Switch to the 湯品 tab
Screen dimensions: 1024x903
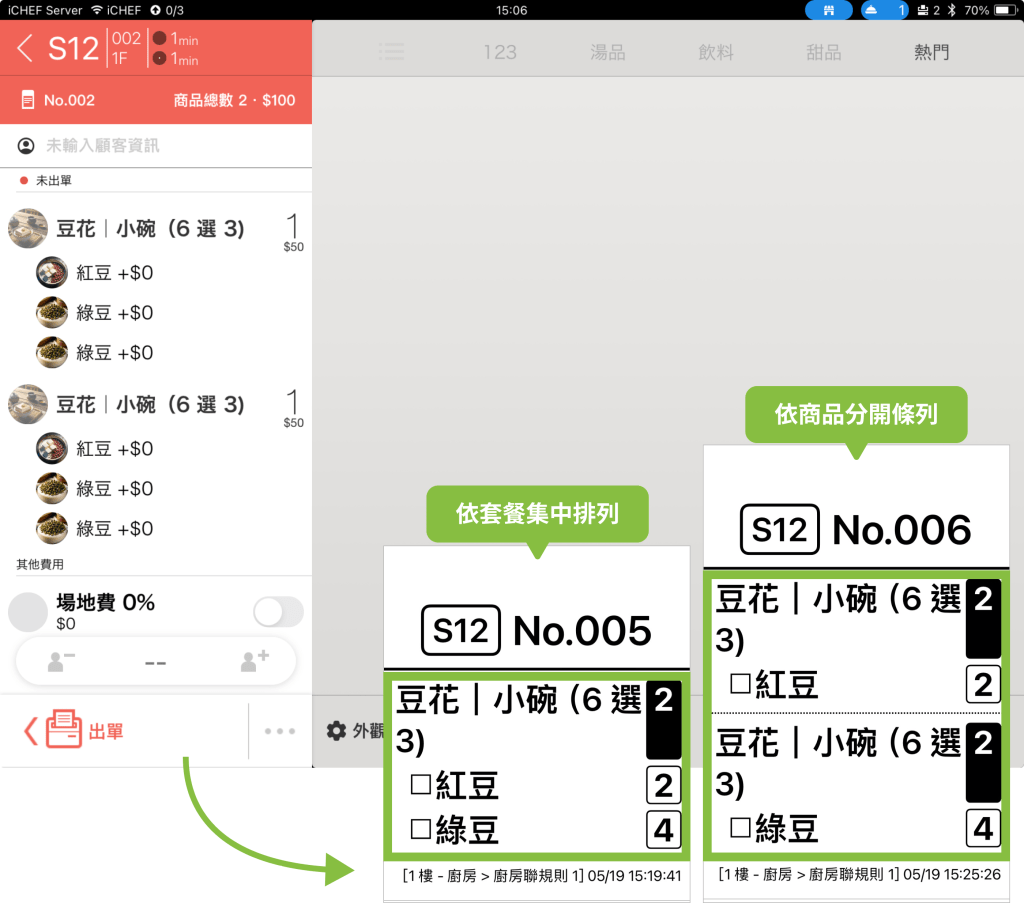[608, 52]
